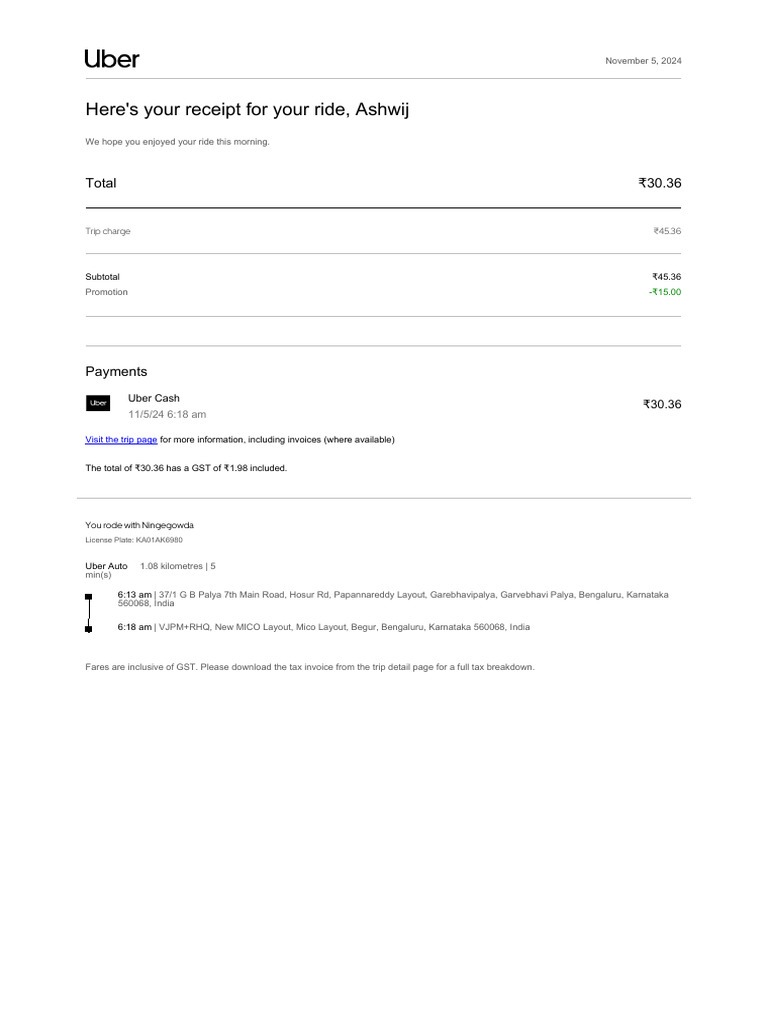Click the receipt date November 5, 2024
The image size is (768, 1024).
[643, 61]
